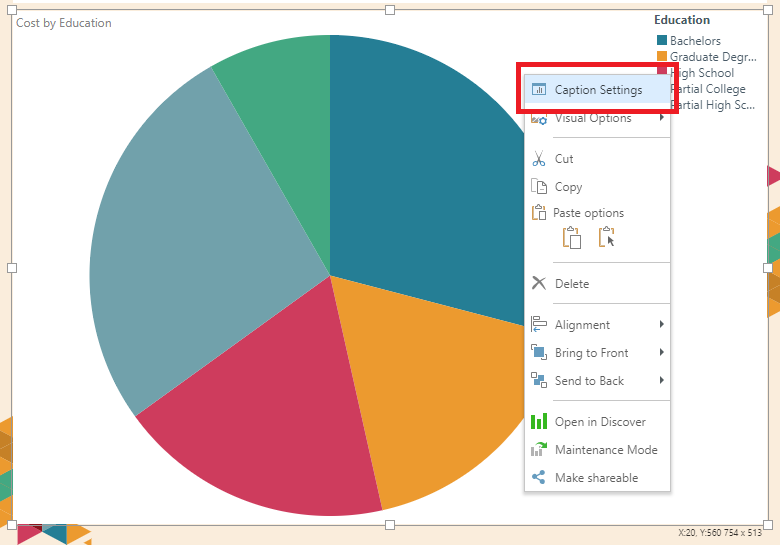Click the Cut scissors icon
780x545 pixels.
pyautogui.click(x=539, y=159)
